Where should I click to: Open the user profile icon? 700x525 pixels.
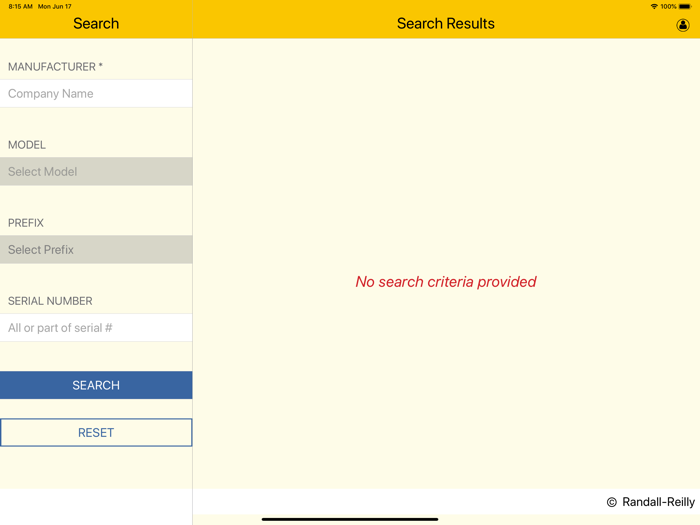[682, 25]
